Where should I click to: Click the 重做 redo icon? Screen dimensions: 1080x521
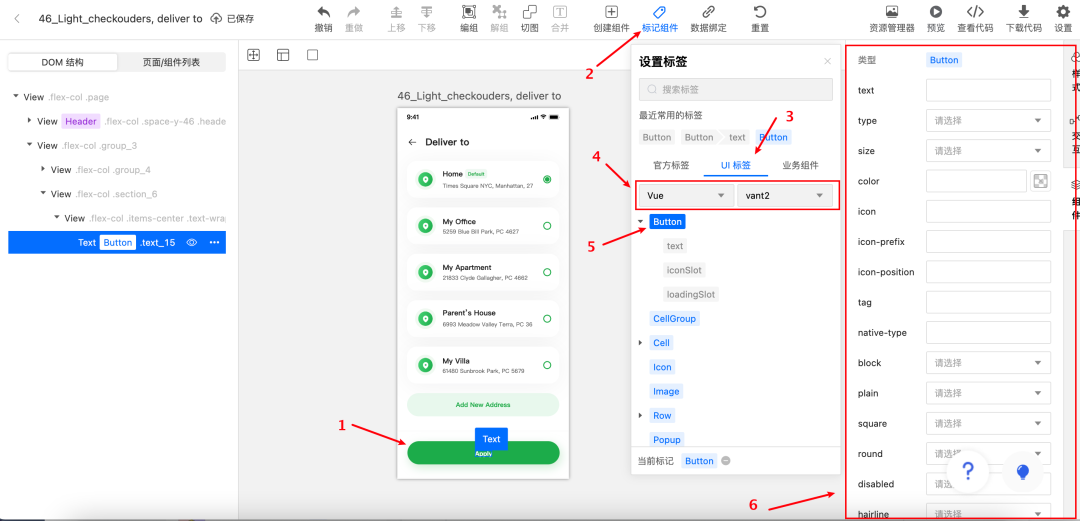tap(353, 12)
